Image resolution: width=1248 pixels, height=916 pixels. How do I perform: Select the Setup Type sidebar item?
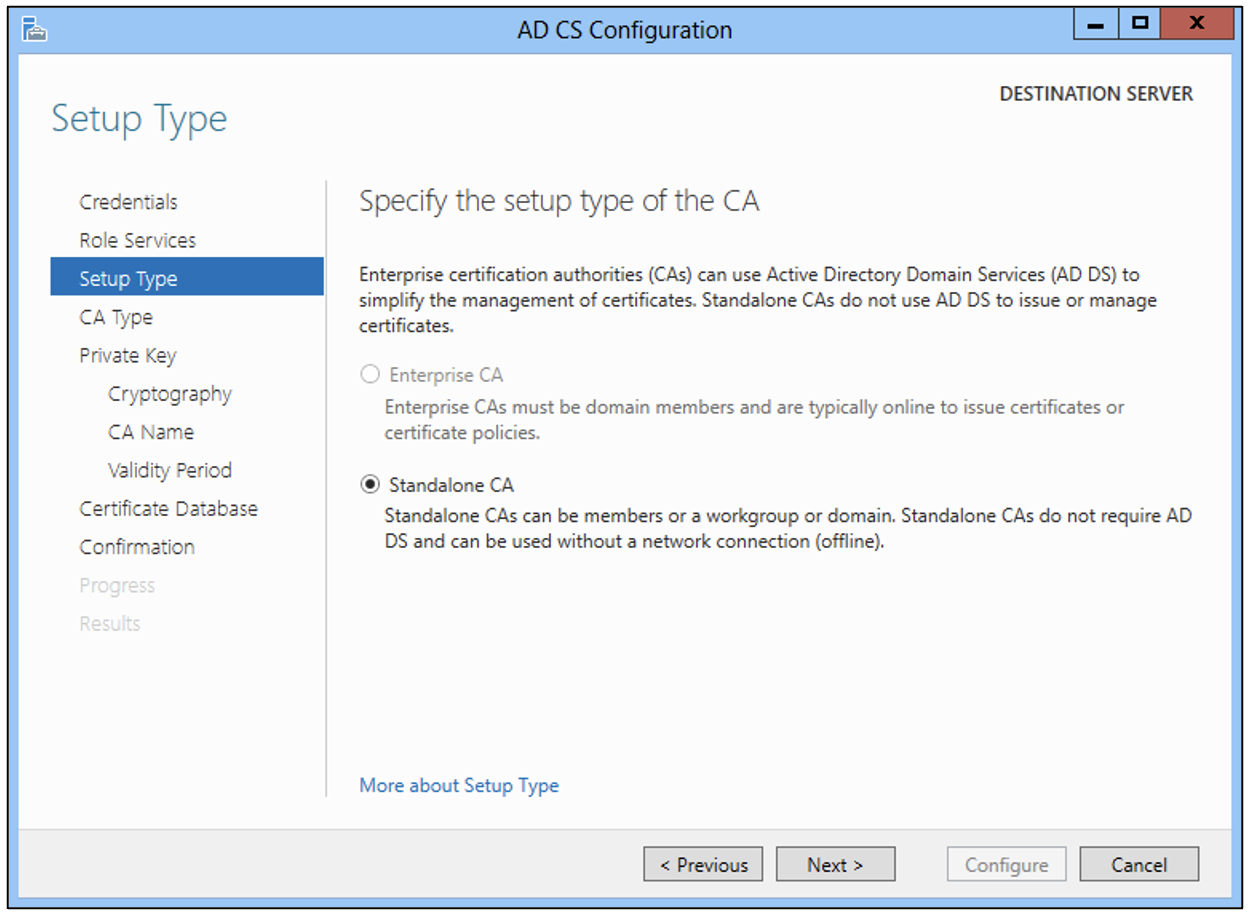187,278
